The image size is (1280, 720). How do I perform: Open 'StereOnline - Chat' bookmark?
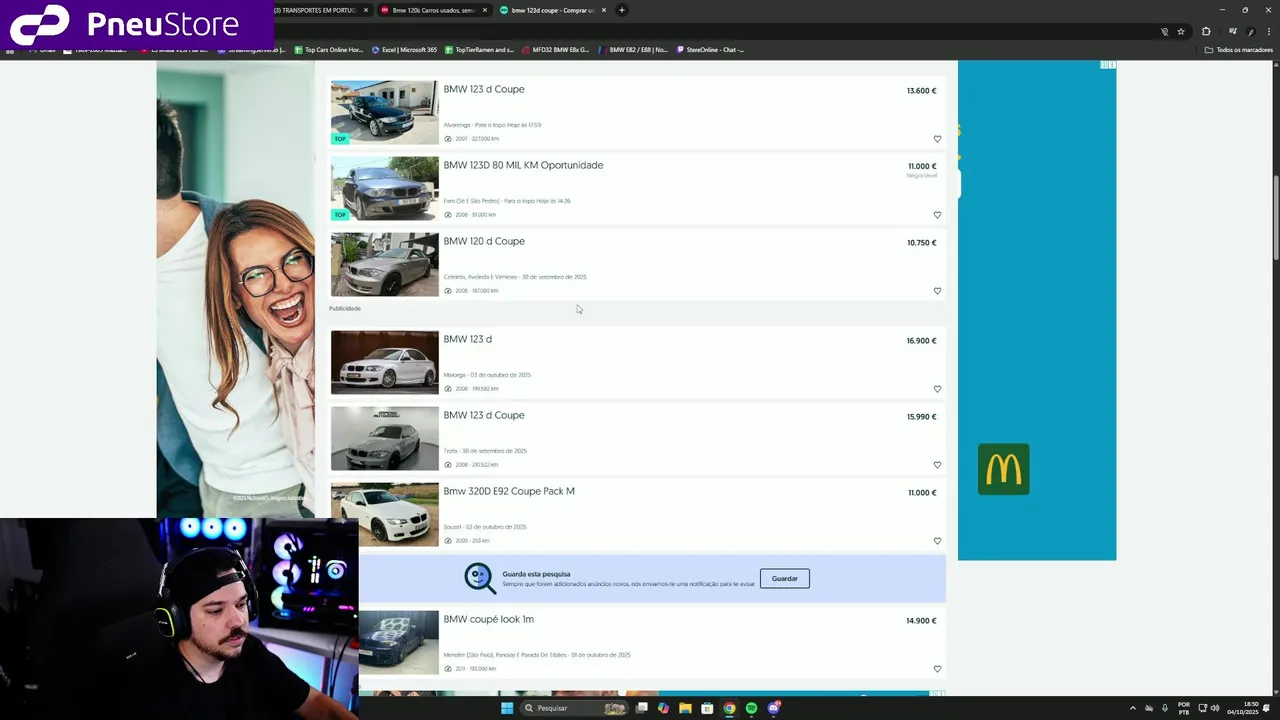click(710, 49)
